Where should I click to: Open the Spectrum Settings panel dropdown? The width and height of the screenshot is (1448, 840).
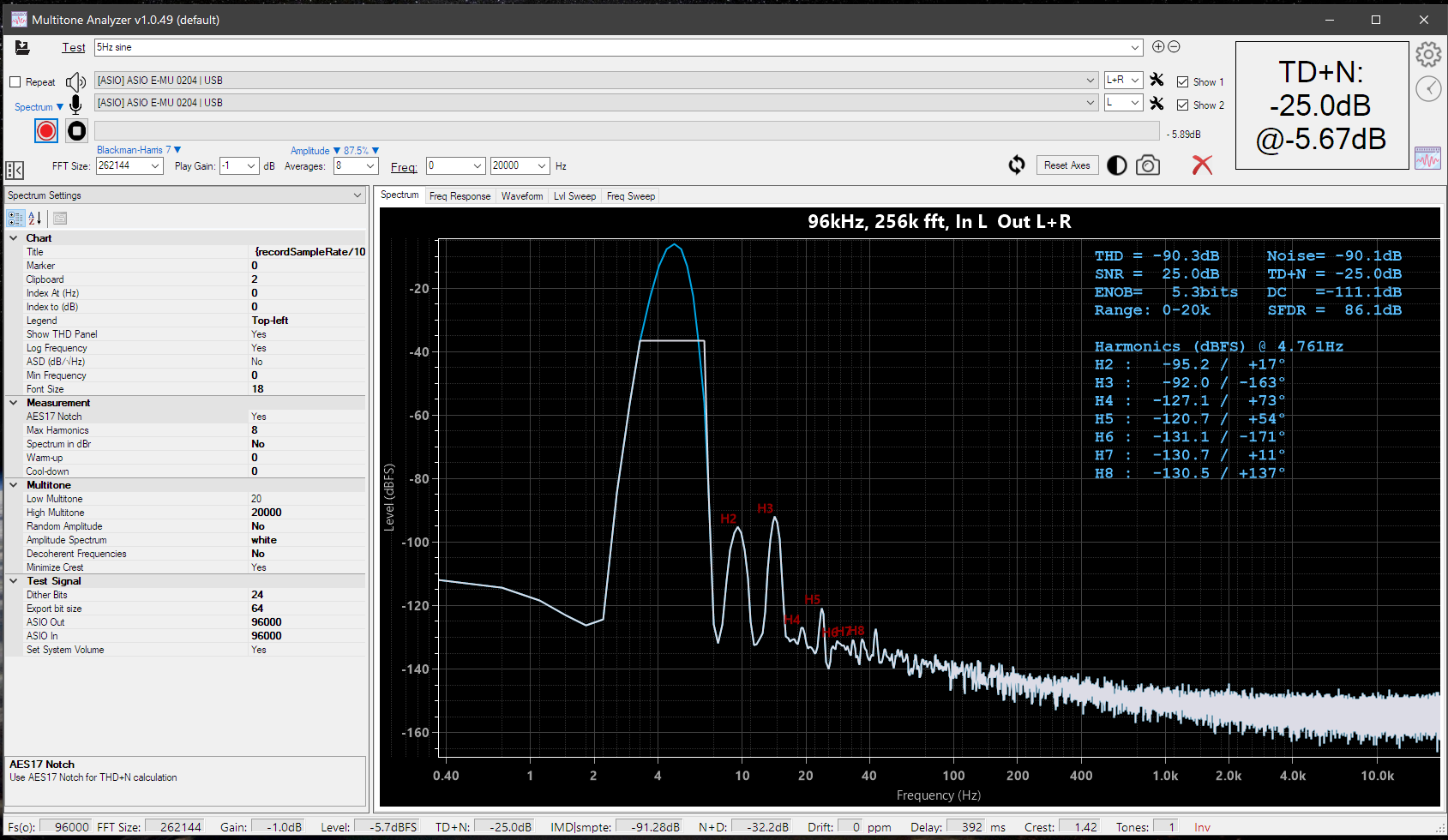(186, 195)
